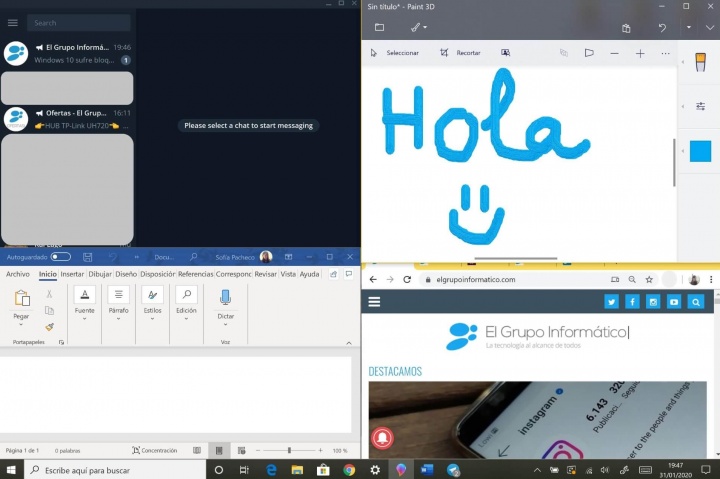Open site Twitter link icon
This screenshot has width=720, height=479.
coord(611,302)
